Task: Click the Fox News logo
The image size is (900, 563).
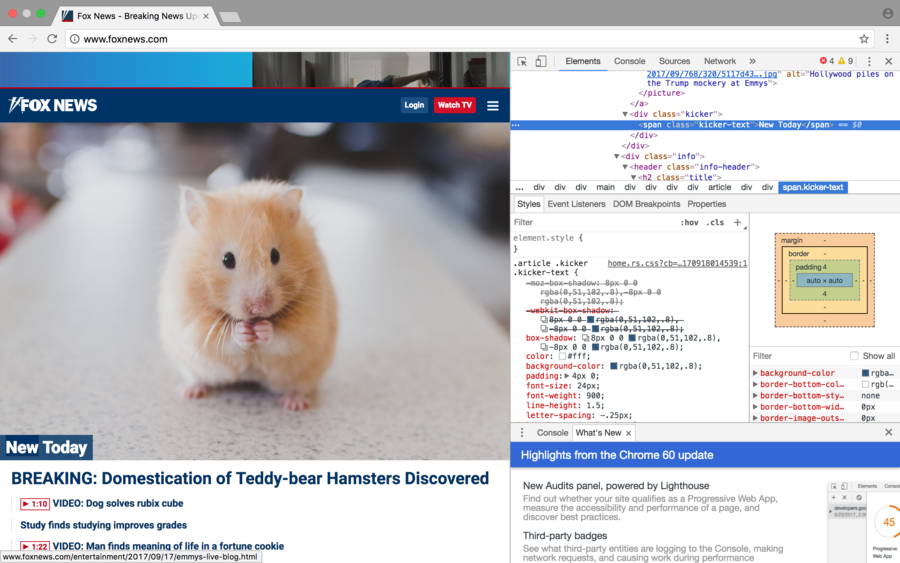Action: click(53, 105)
